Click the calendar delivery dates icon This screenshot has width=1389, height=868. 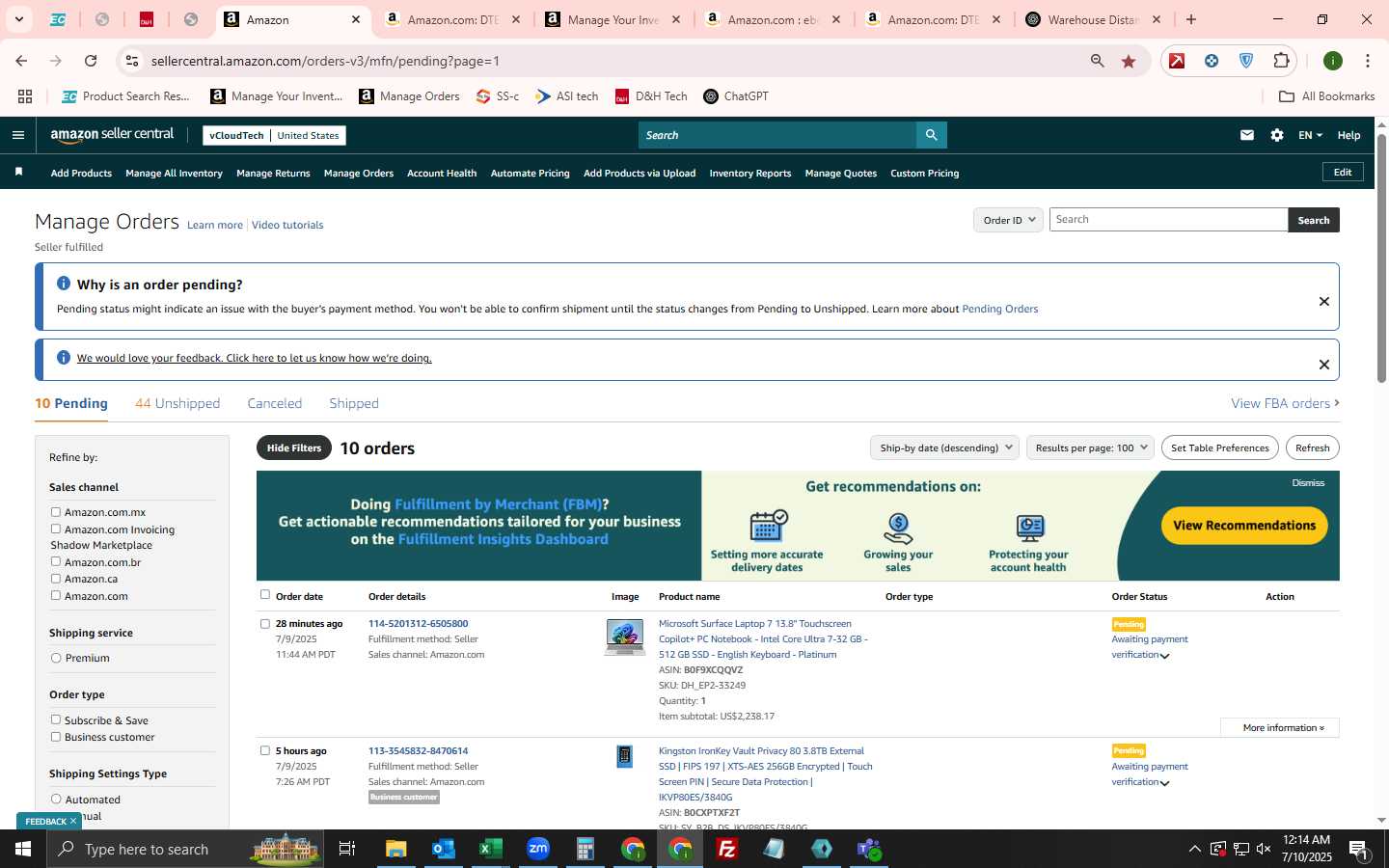[768, 527]
